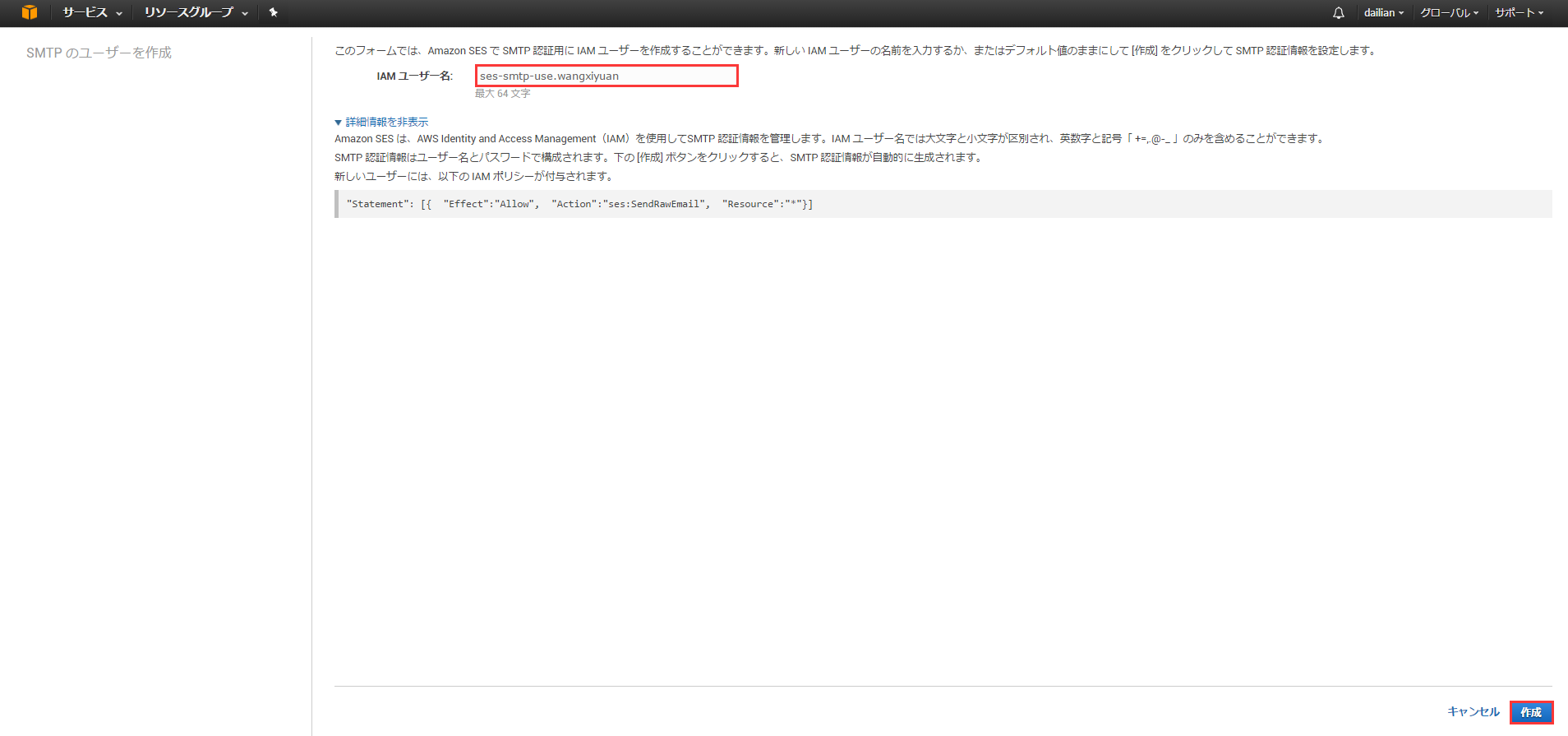This screenshot has width=1568, height=736.
Task: Click the AWS logo home icon
Action: (x=30, y=12)
